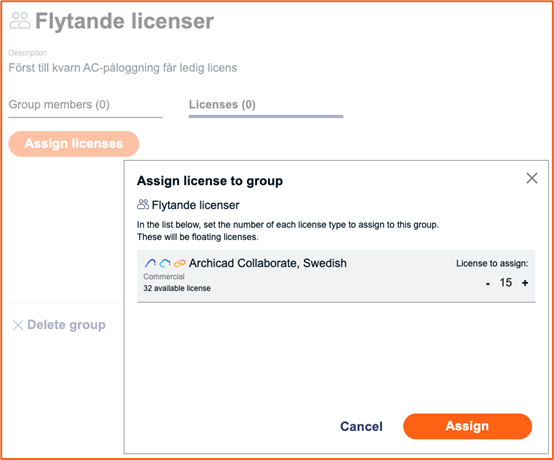Click the 32 available license label
This screenshot has width=554, height=460.
point(177,288)
